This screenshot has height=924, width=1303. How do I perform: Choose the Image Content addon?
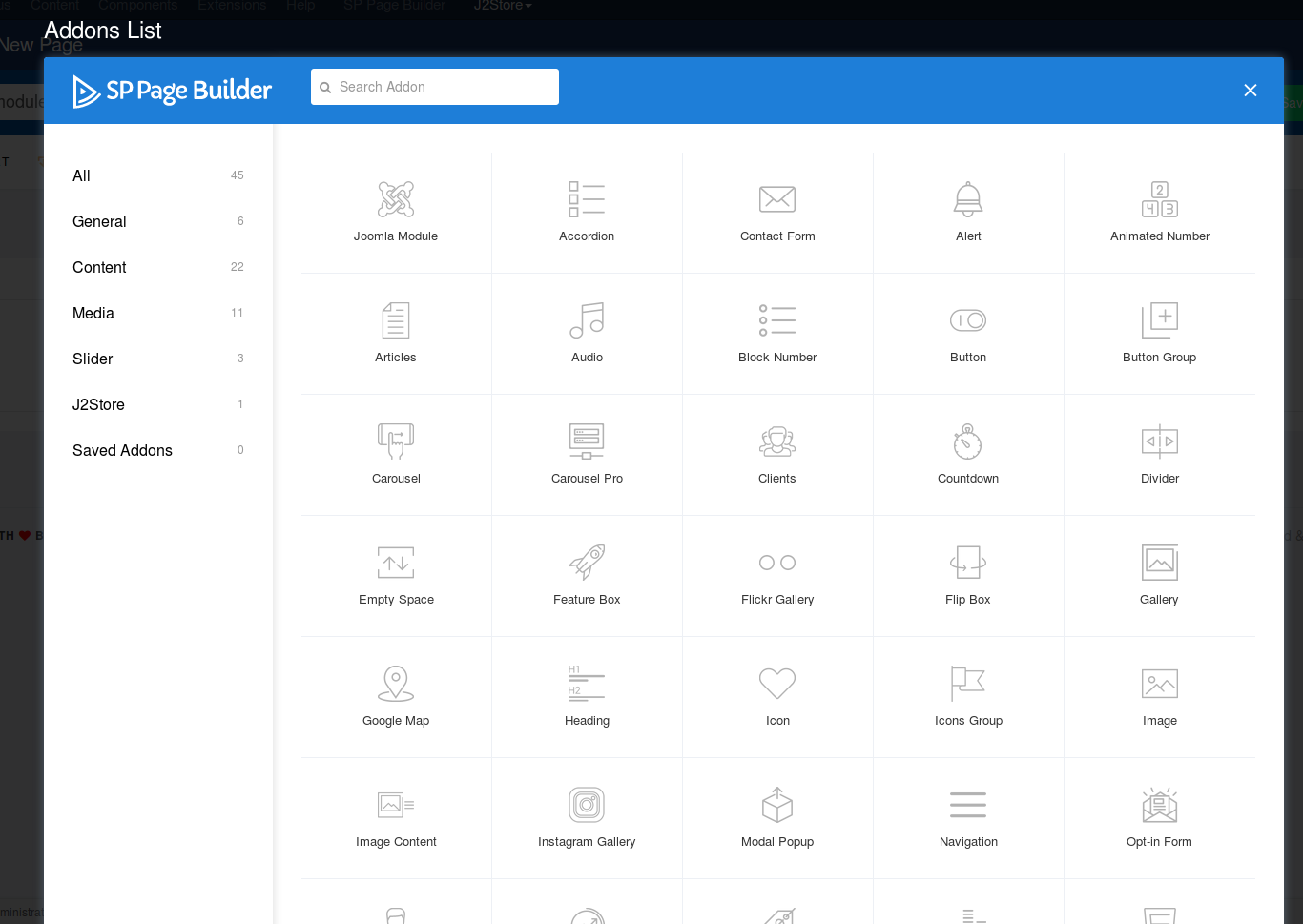(x=396, y=818)
